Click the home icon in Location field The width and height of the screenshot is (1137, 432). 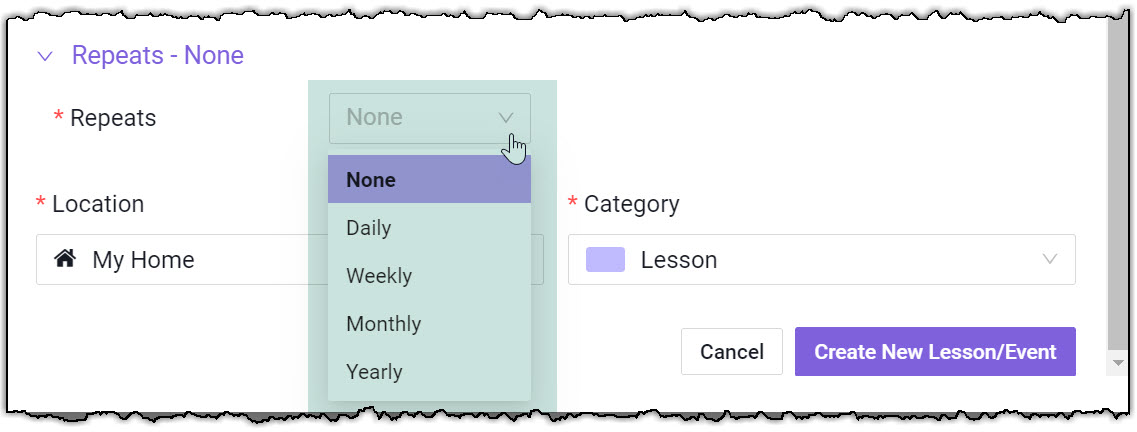point(65,260)
